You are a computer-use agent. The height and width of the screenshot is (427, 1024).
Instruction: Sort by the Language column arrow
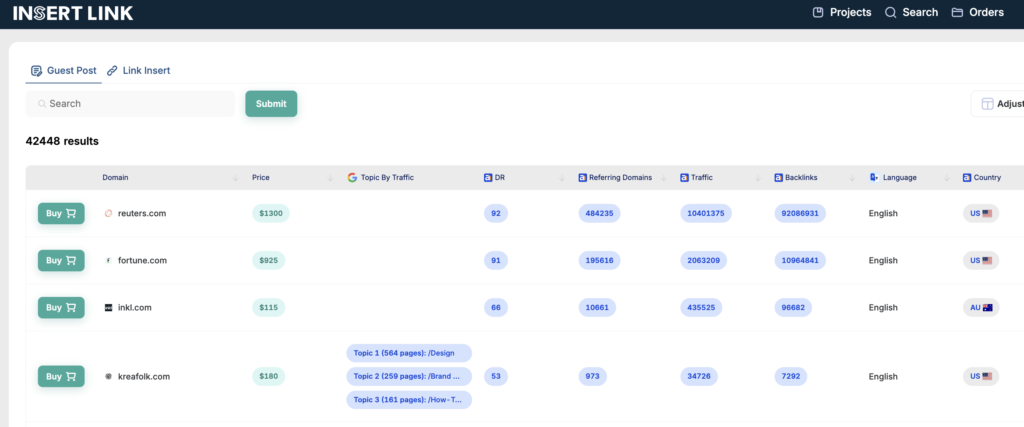(x=946, y=178)
